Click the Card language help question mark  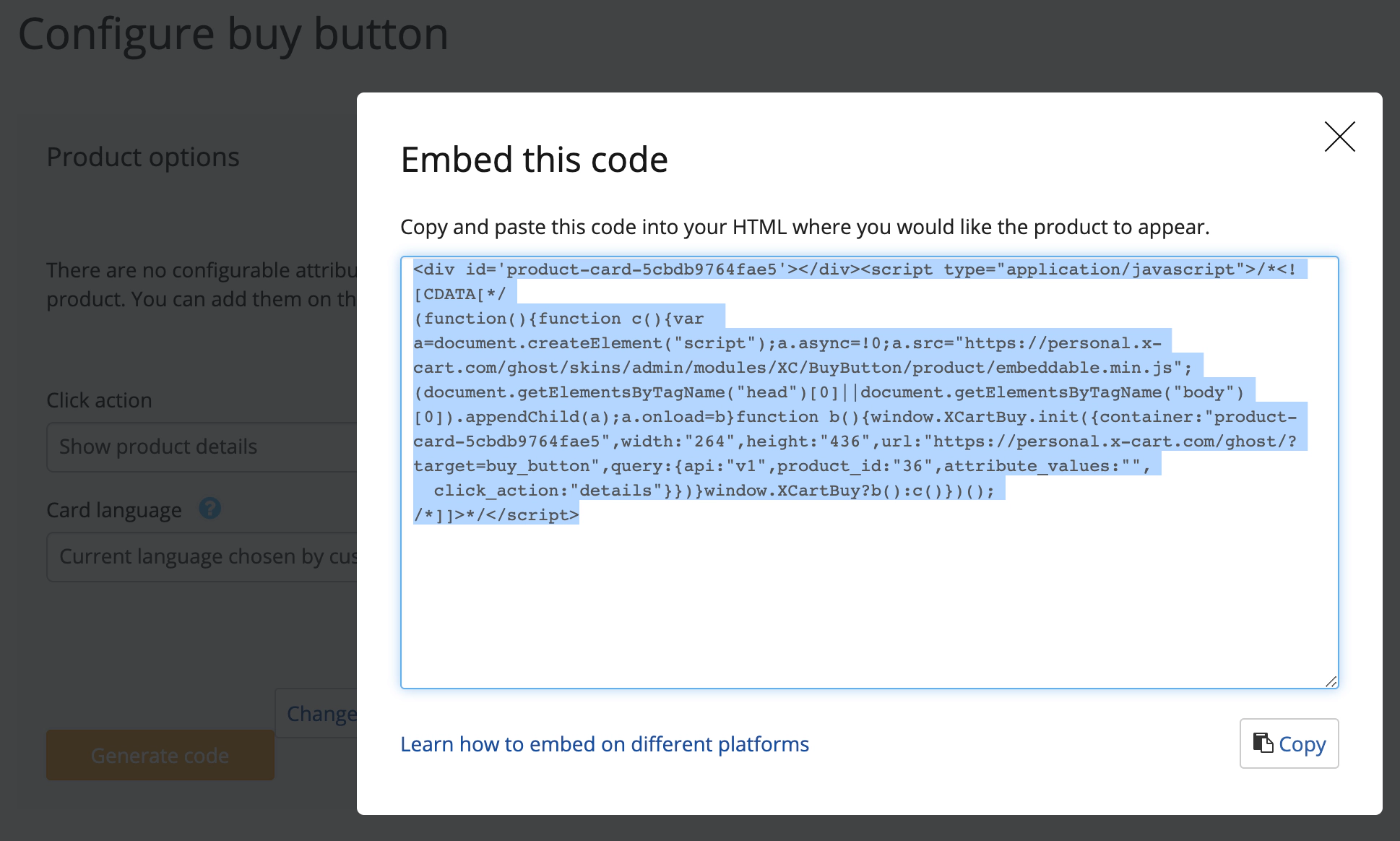click(x=210, y=509)
